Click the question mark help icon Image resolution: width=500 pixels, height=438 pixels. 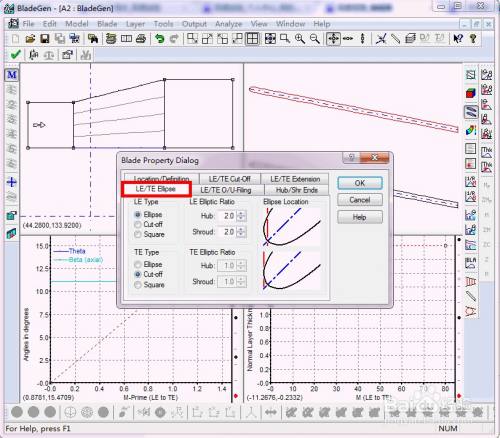[x=473, y=39]
